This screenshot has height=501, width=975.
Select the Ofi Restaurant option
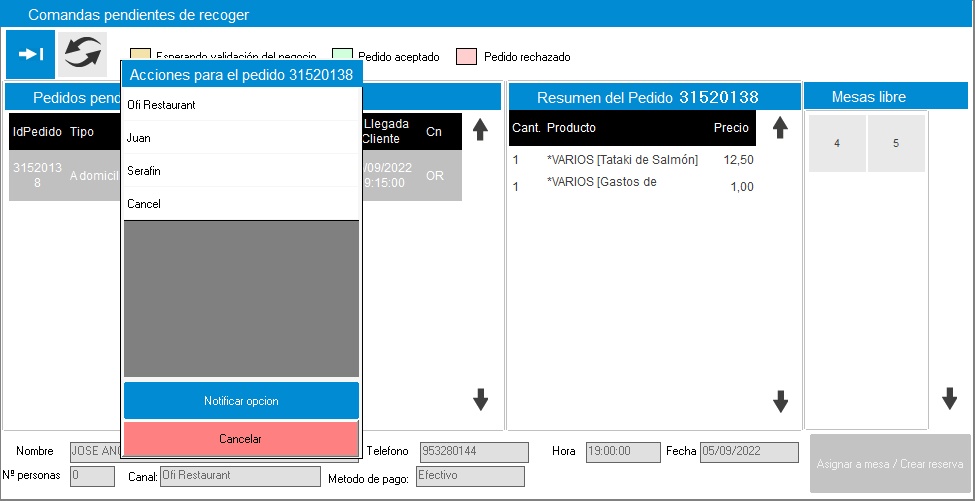click(240, 105)
